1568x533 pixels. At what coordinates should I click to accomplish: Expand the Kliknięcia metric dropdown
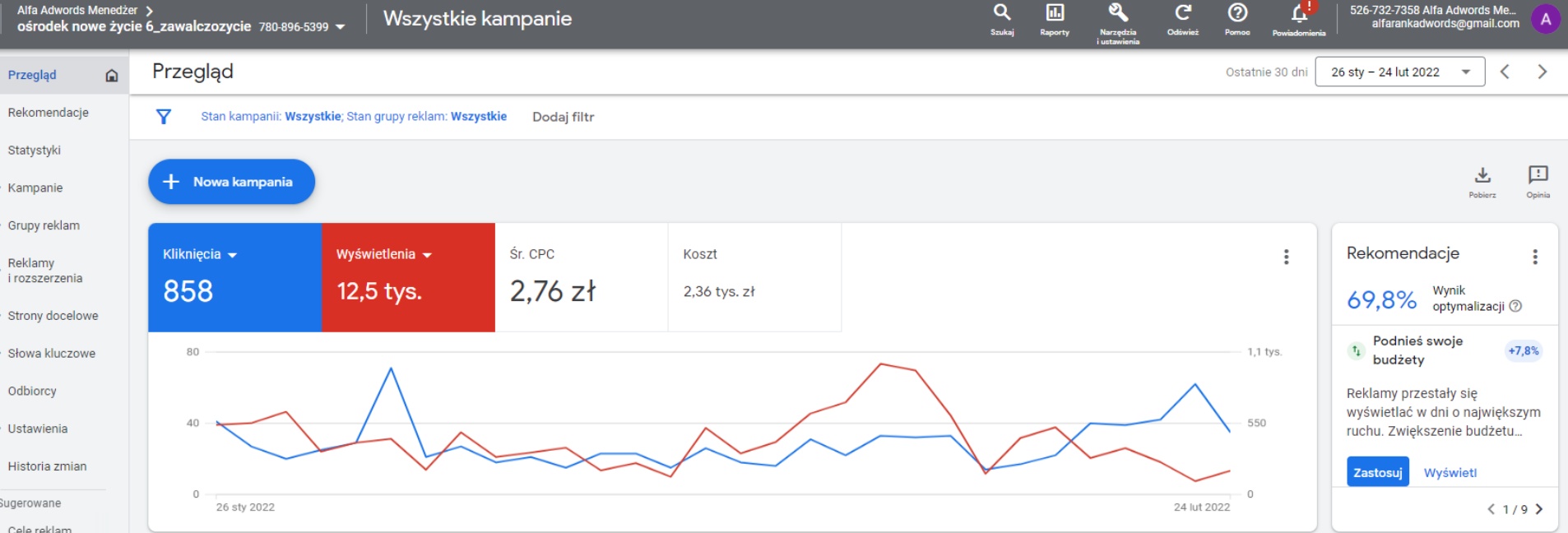tap(232, 255)
